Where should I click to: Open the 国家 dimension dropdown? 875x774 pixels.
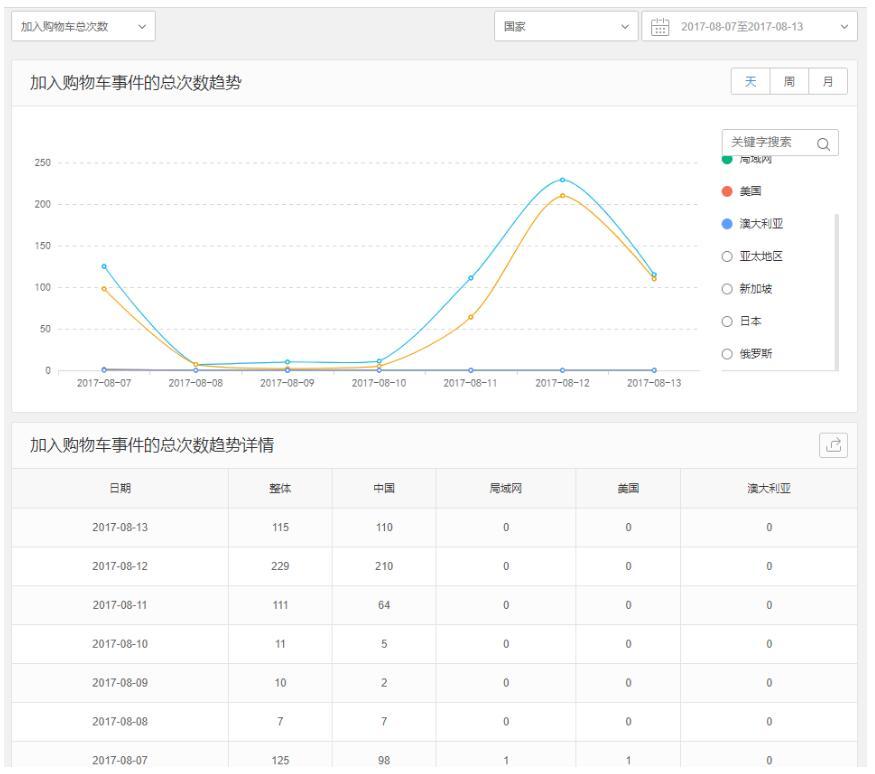[x=566, y=26]
